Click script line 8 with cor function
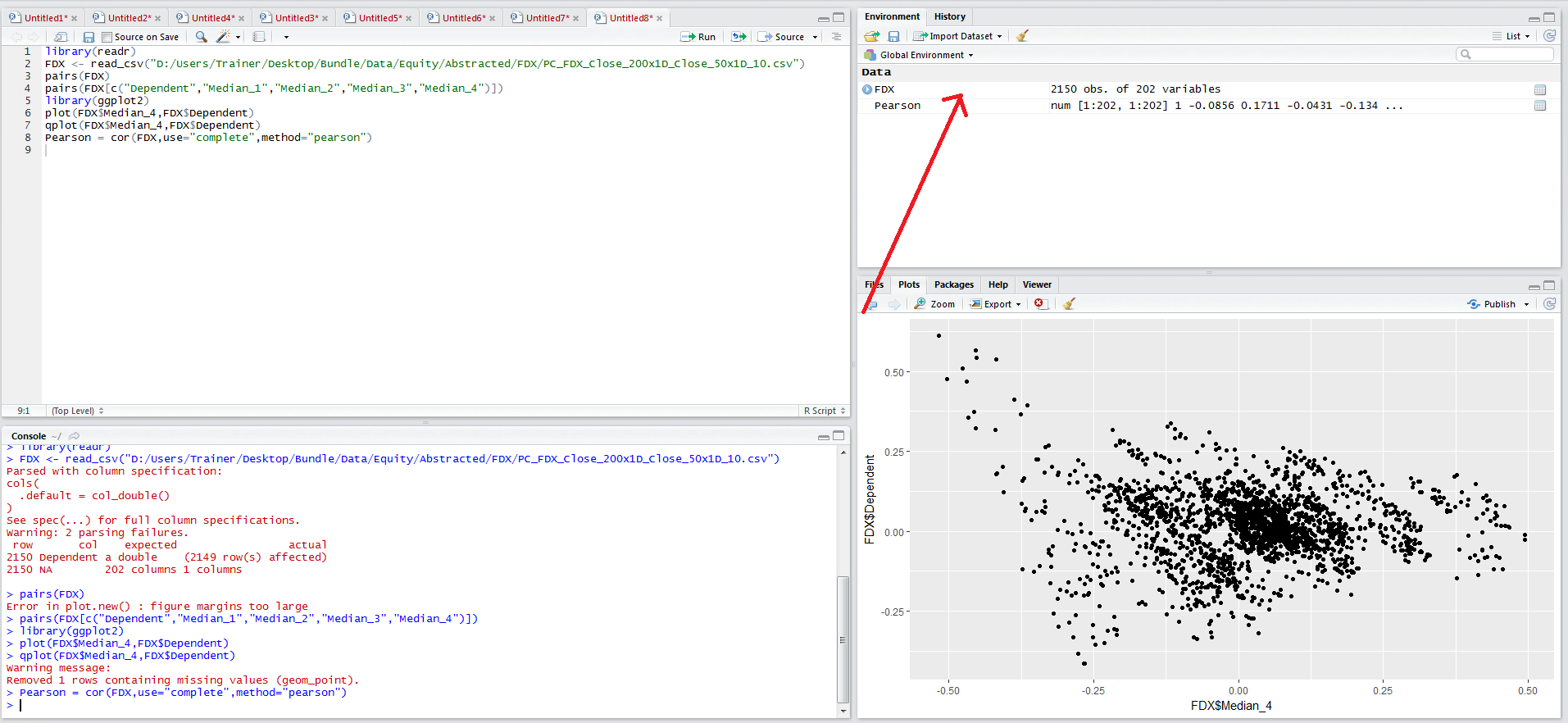This screenshot has width=1568, height=723. [208, 138]
